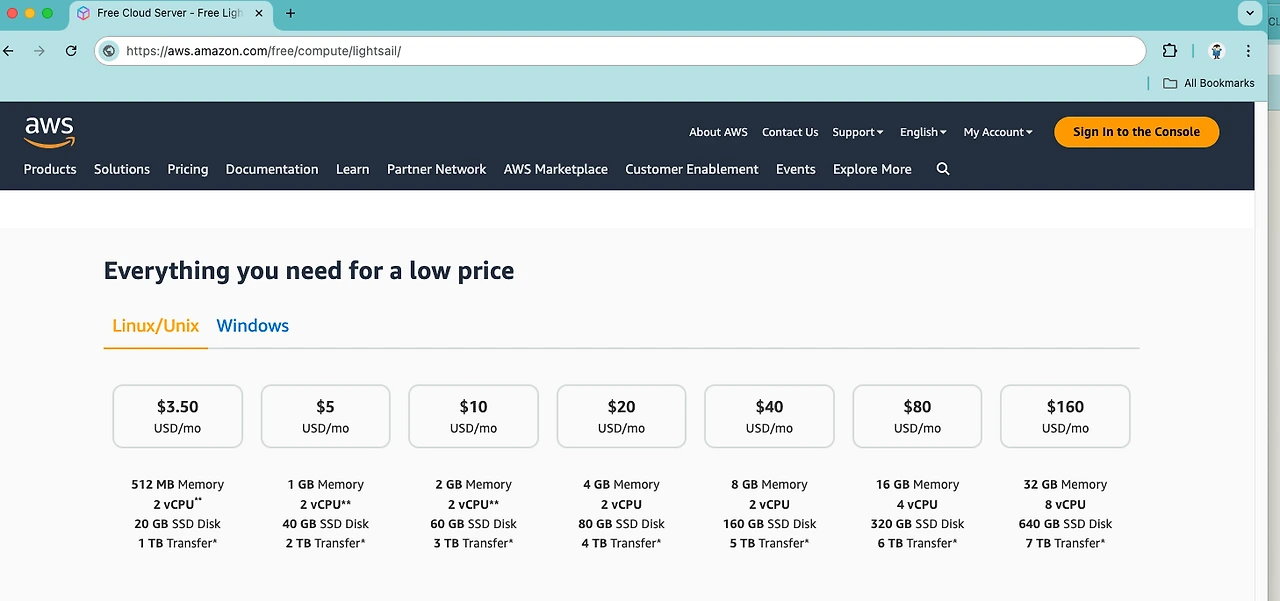Click the address bar URL field
This screenshot has width=1280, height=601.
(x=620, y=51)
